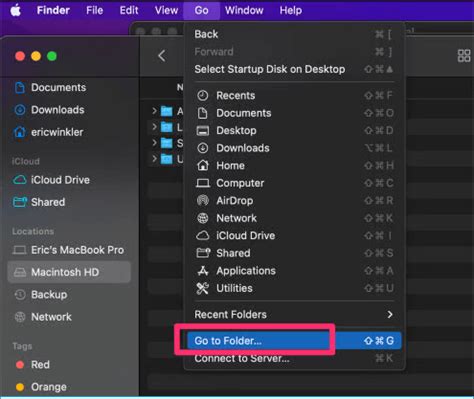The image size is (474, 399).
Task: Click Desktop icon in Go menu
Action: [x=203, y=131]
